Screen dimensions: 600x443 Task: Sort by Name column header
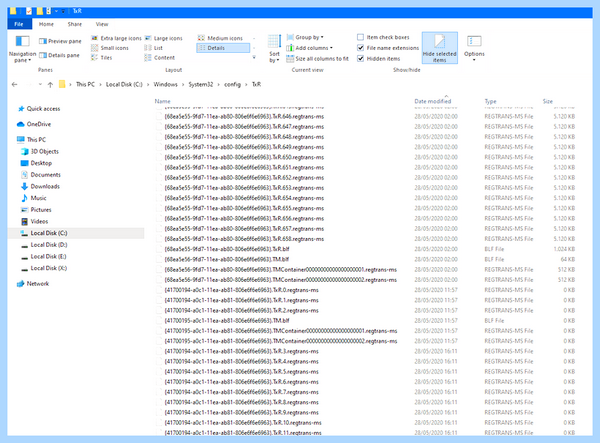(x=163, y=101)
